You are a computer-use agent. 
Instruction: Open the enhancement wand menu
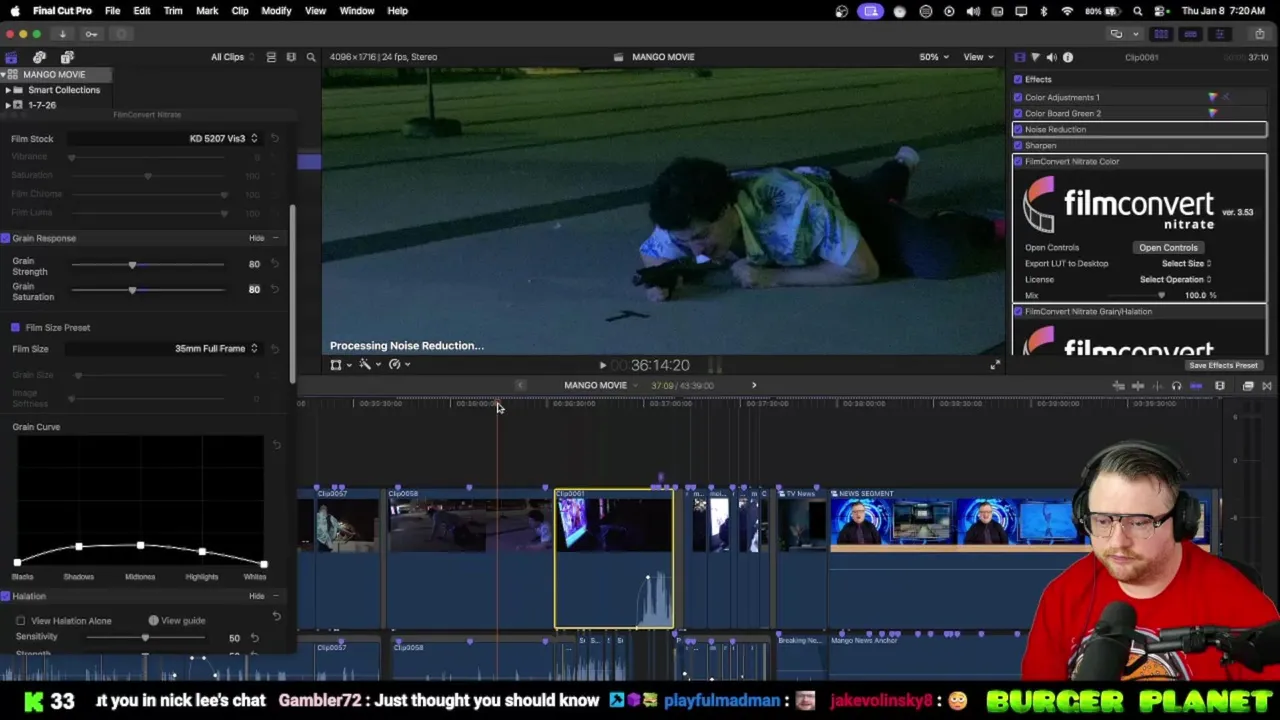[370, 365]
